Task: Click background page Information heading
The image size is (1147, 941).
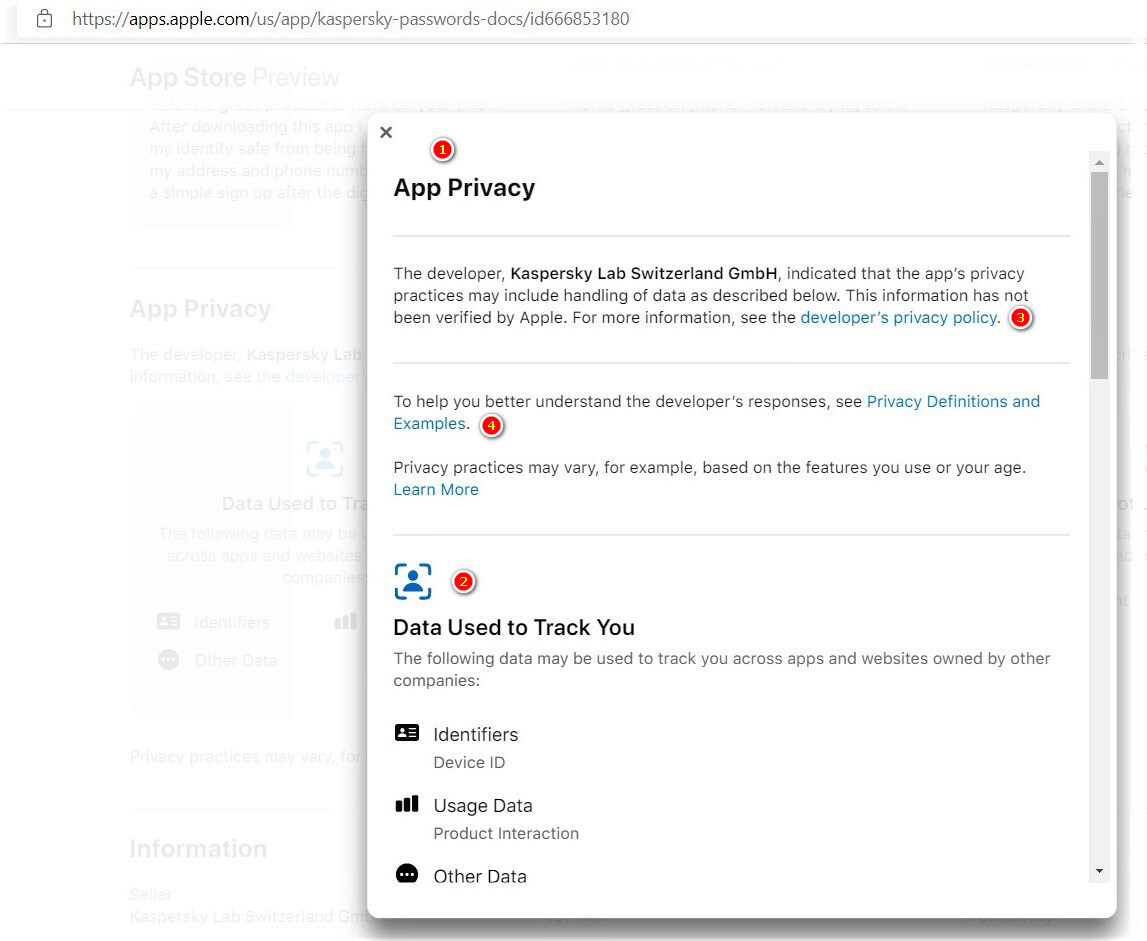Action: [x=198, y=849]
